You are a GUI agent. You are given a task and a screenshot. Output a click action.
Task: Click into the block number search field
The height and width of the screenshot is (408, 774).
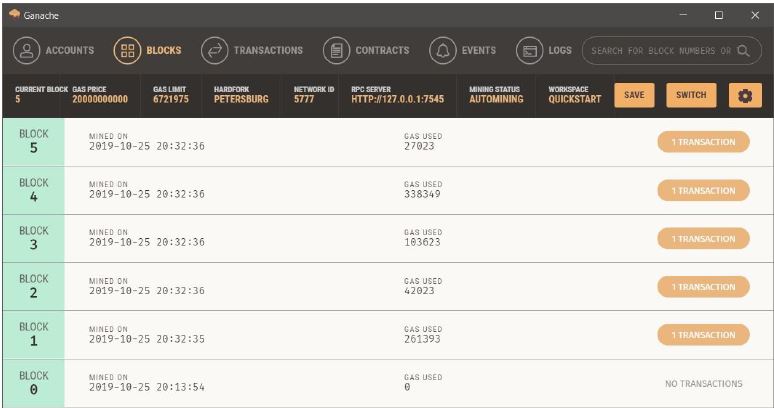pyautogui.click(x=660, y=50)
